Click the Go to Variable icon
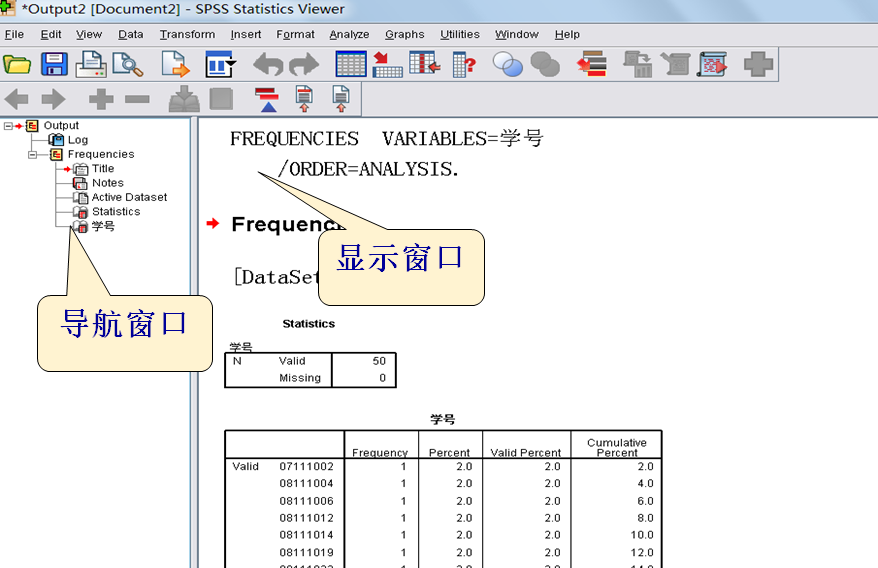Image resolution: width=878 pixels, height=568 pixels. pyautogui.click(x=424, y=63)
